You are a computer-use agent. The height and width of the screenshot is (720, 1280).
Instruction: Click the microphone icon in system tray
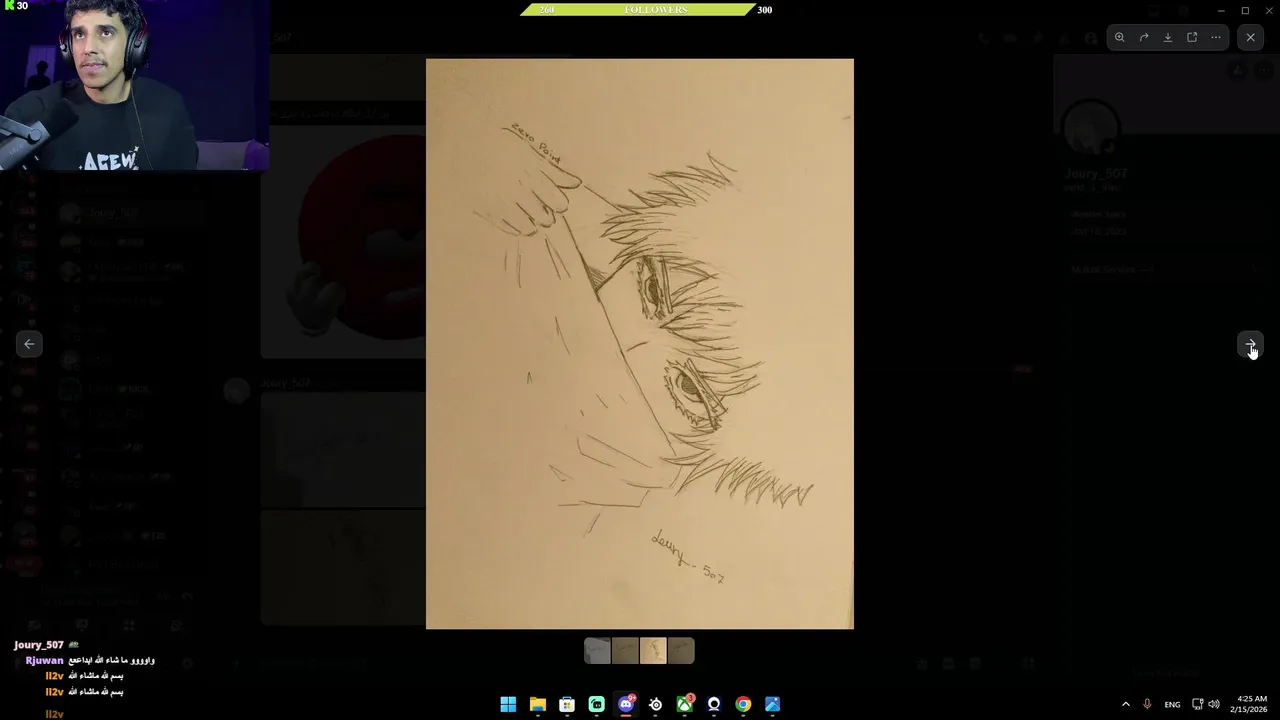(x=1147, y=704)
